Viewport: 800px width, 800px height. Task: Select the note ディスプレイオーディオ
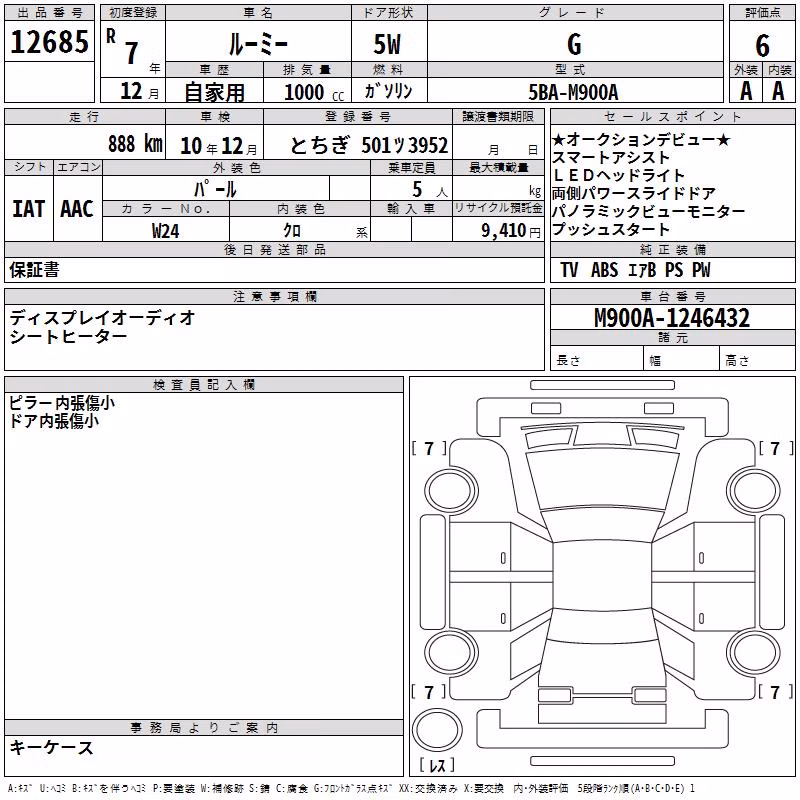coord(102,317)
